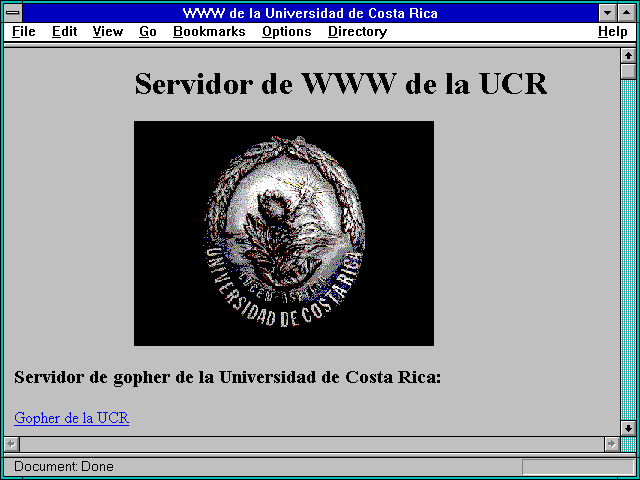This screenshot has width=640, height=480.
Task: Click the Document: Done status text
Action: point(64,466)
